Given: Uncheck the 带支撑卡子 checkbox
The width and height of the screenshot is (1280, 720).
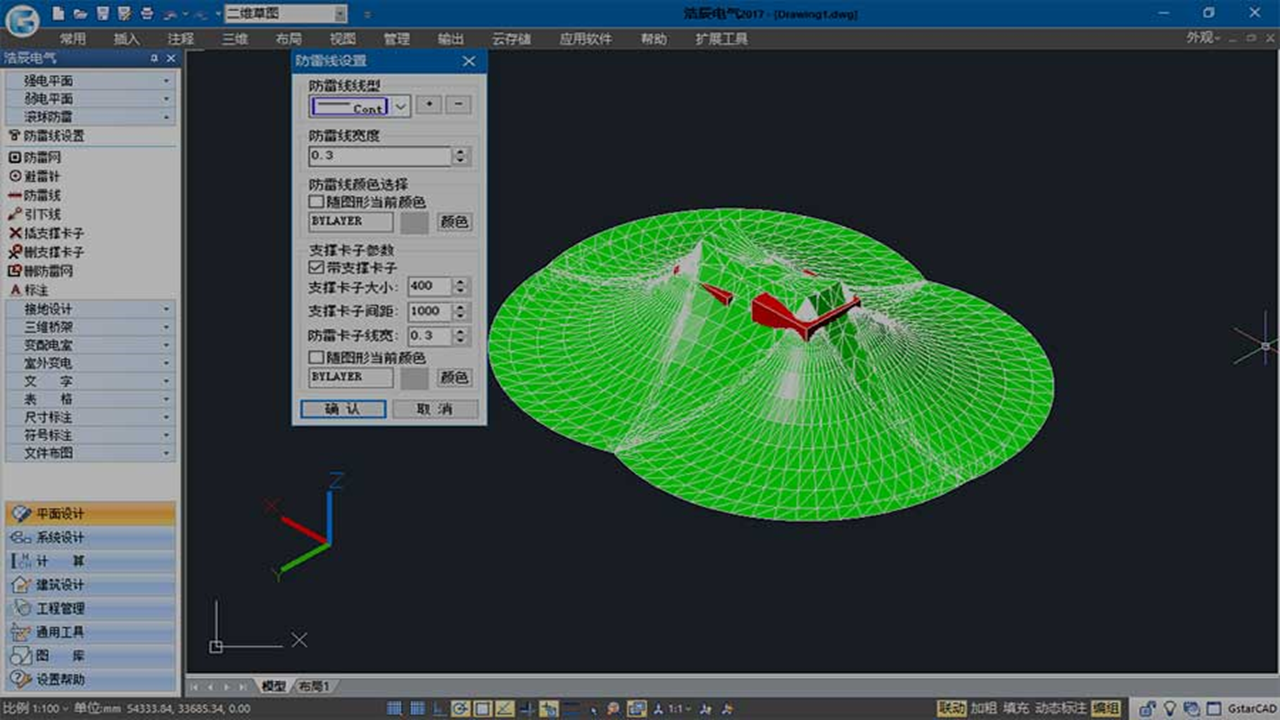Looking at the screenshot, I should coord(317,268).
